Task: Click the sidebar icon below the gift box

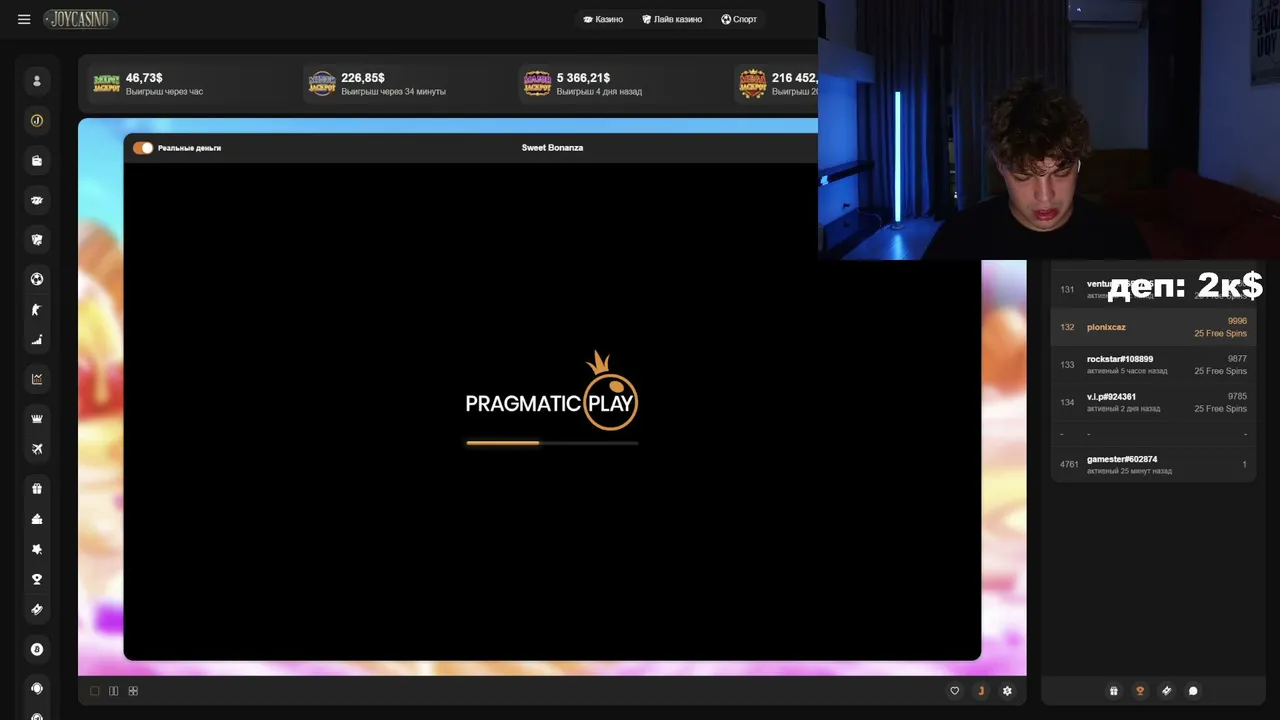Action: click(37, 519)
